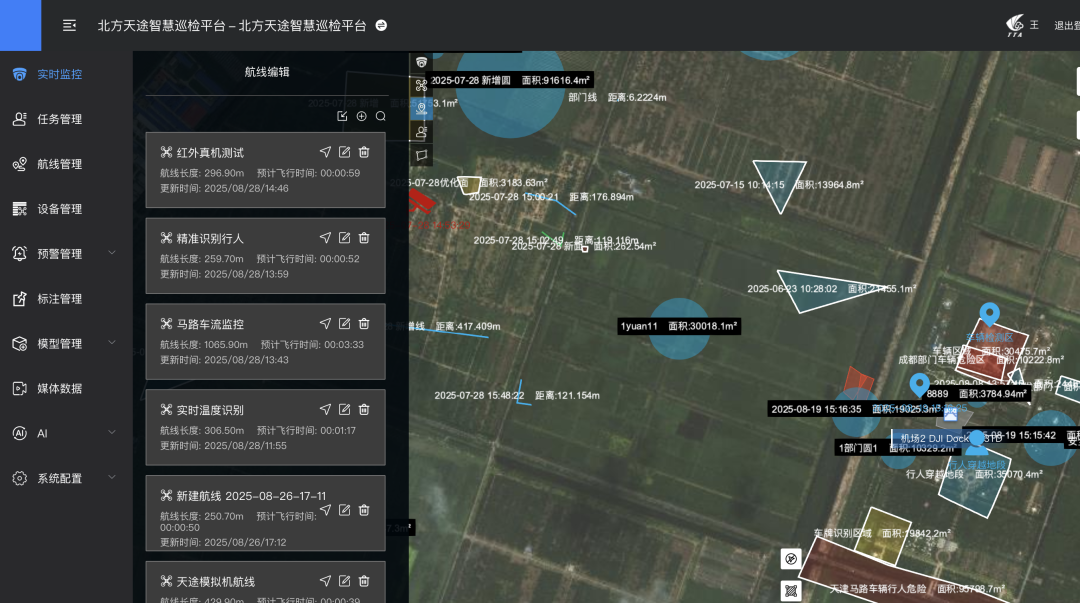Expand the 系统配置 menu arrow

(111, 478)
